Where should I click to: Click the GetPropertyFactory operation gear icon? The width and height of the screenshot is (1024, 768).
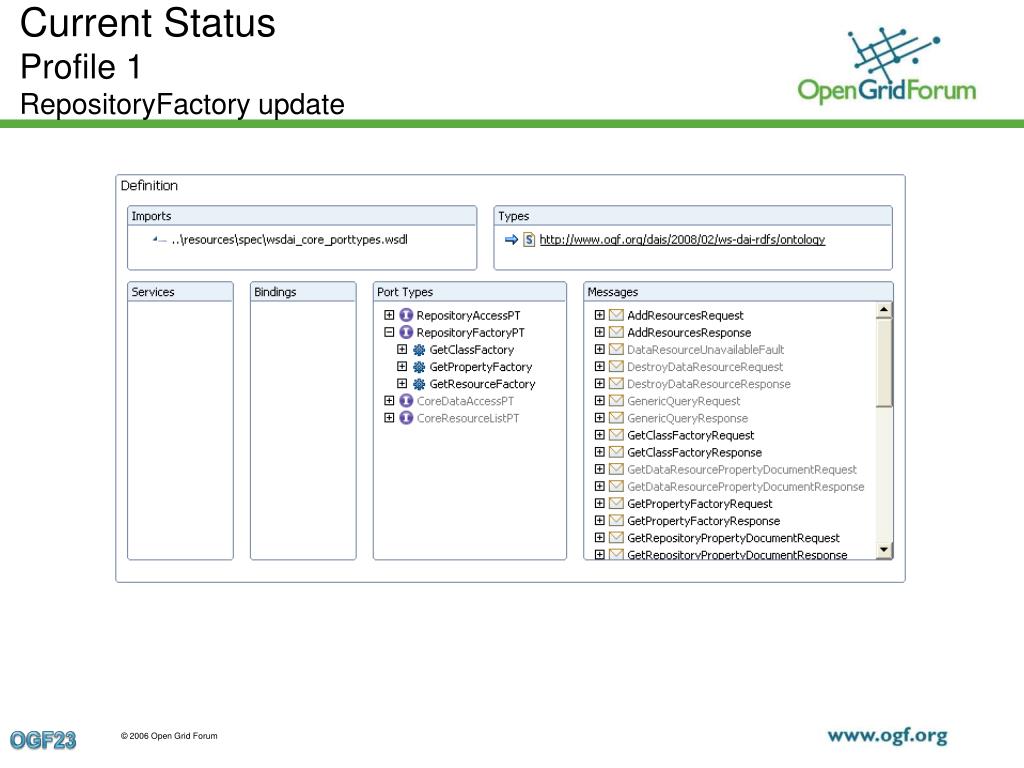pyautogui.click(x=419, y=367)
